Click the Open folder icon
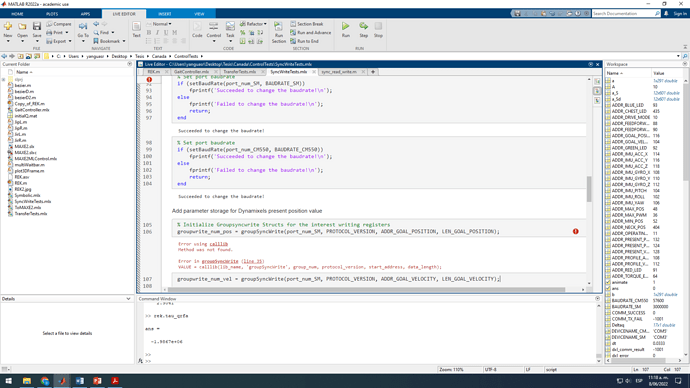The height and width of the screenshot is (388, 690). pyautogui.click(x=22, y=27)
